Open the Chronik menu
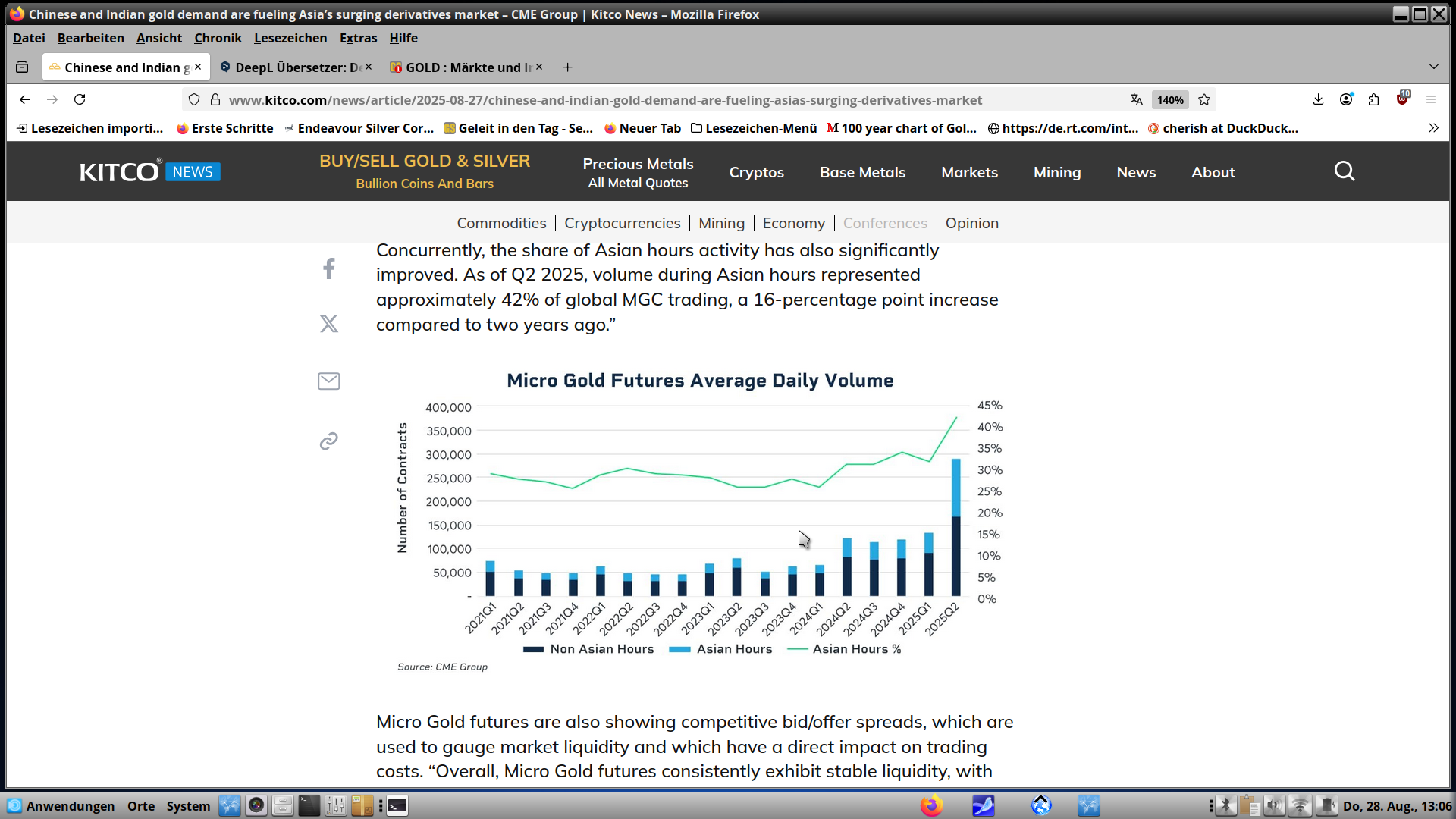Viewport: 1456px width, 819px height. (x=218, y=38)
